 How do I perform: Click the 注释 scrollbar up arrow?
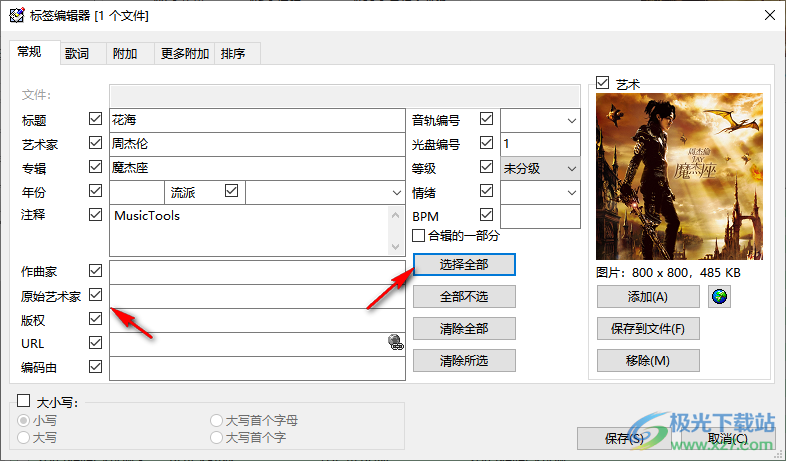[x=396, y=215]
